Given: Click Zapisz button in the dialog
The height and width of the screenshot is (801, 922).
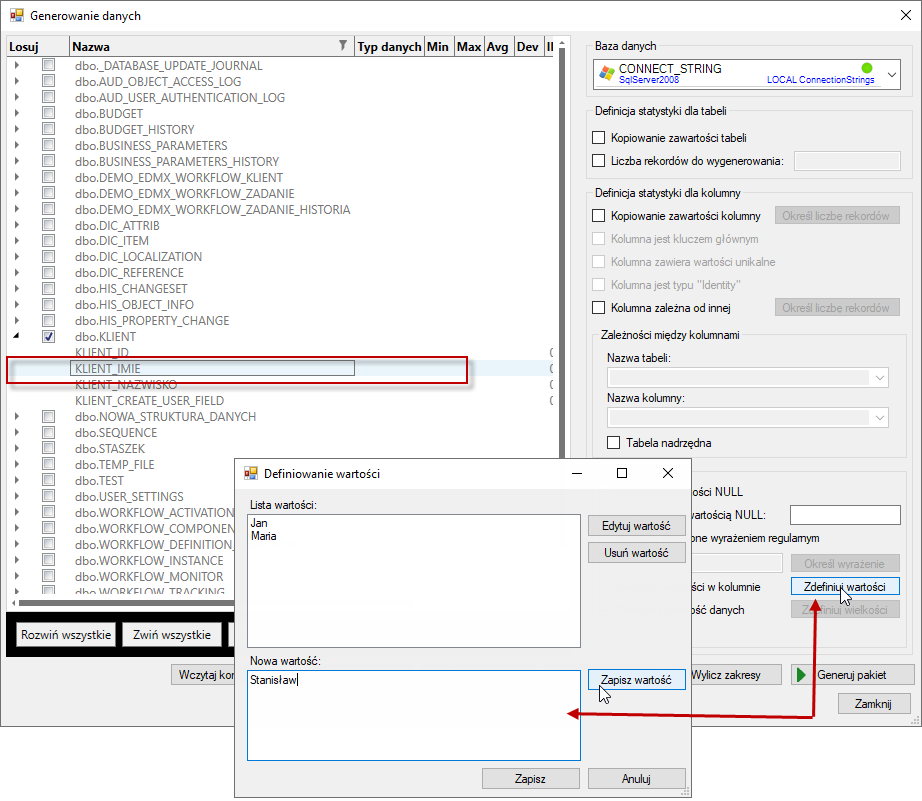Looking at the screenshot, I should coord(530,779).
